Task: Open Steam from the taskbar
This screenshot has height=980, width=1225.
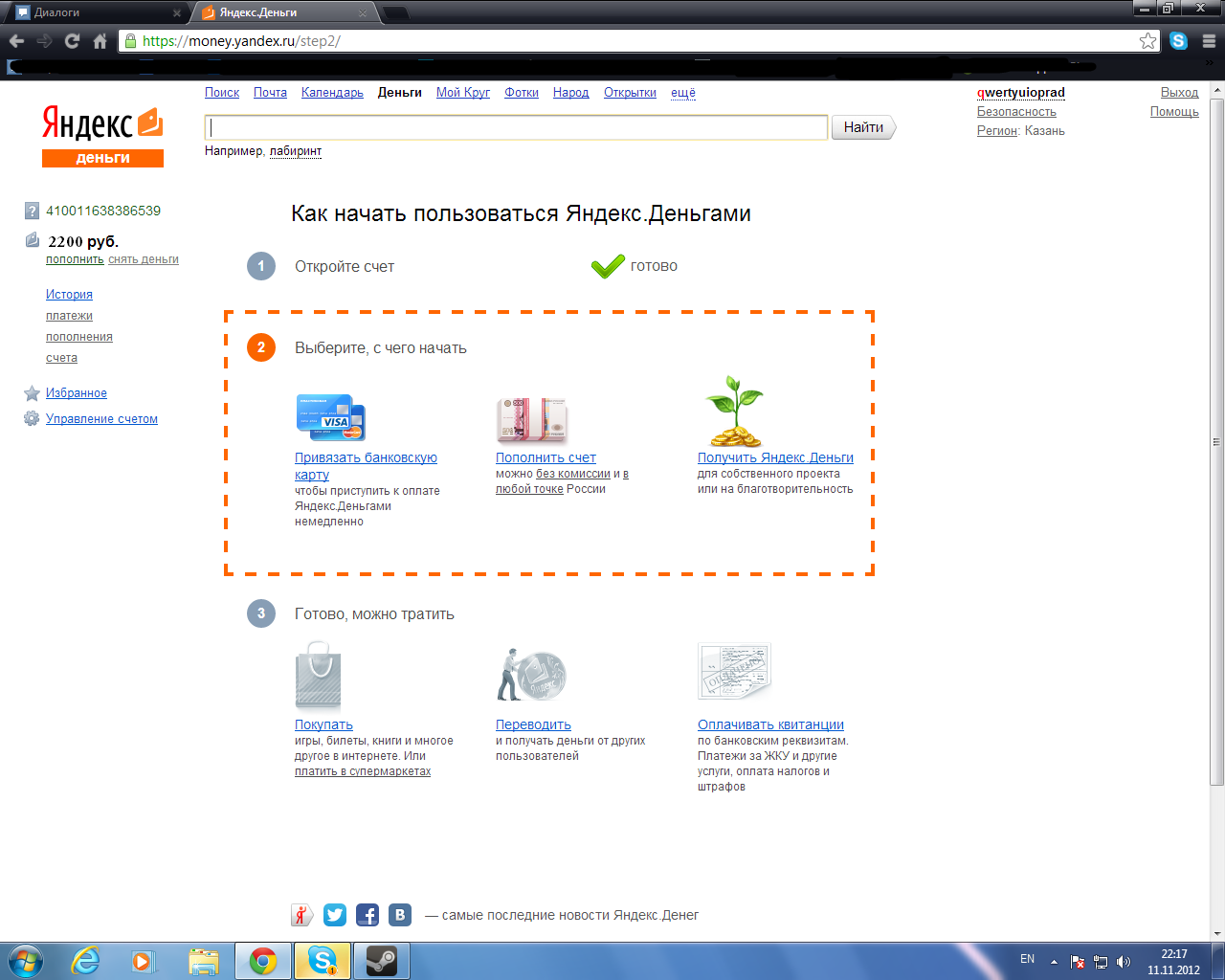Action: pos(382,961)
